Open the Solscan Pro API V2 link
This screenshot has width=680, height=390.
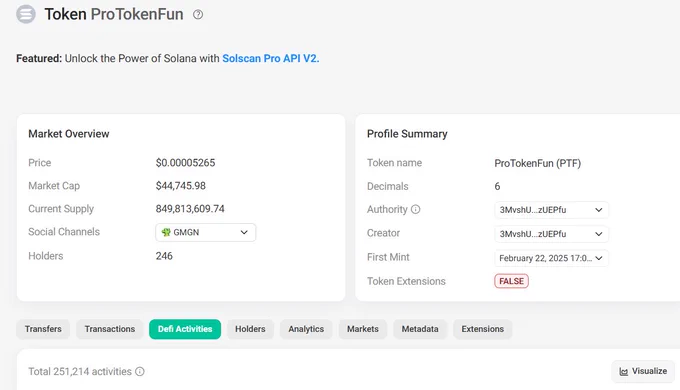click(x=271, y=58)
